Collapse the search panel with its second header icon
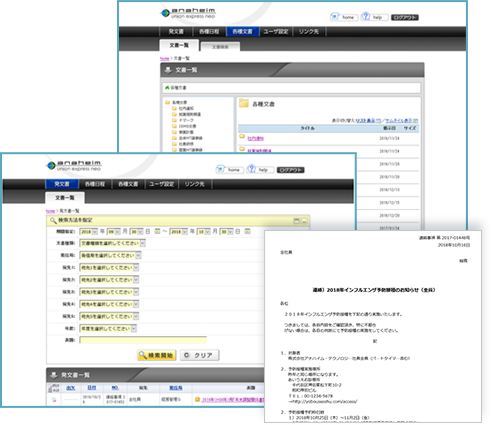 pos(304,221)
